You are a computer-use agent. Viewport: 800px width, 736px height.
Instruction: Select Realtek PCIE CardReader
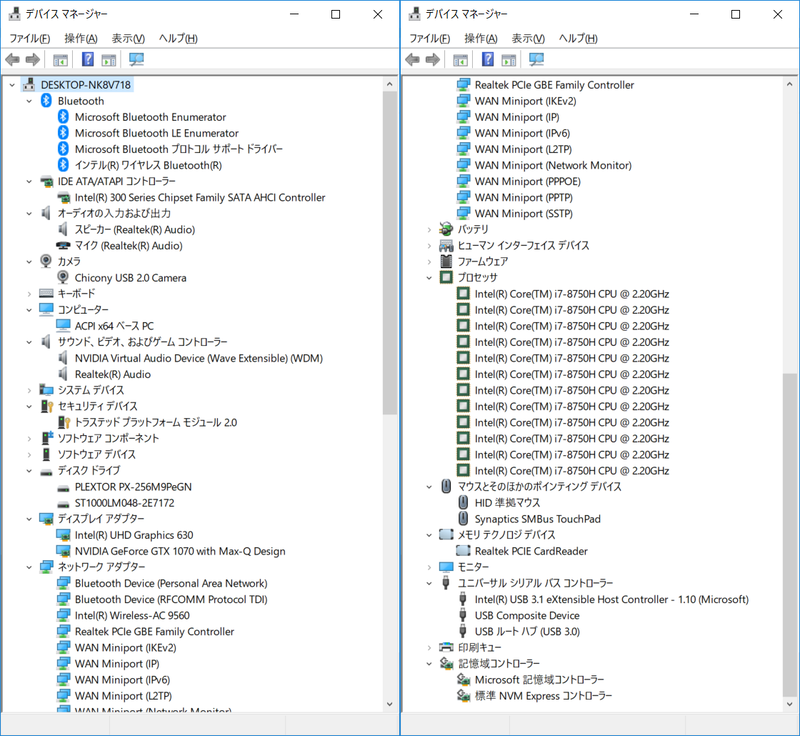(x=531, y=551)
